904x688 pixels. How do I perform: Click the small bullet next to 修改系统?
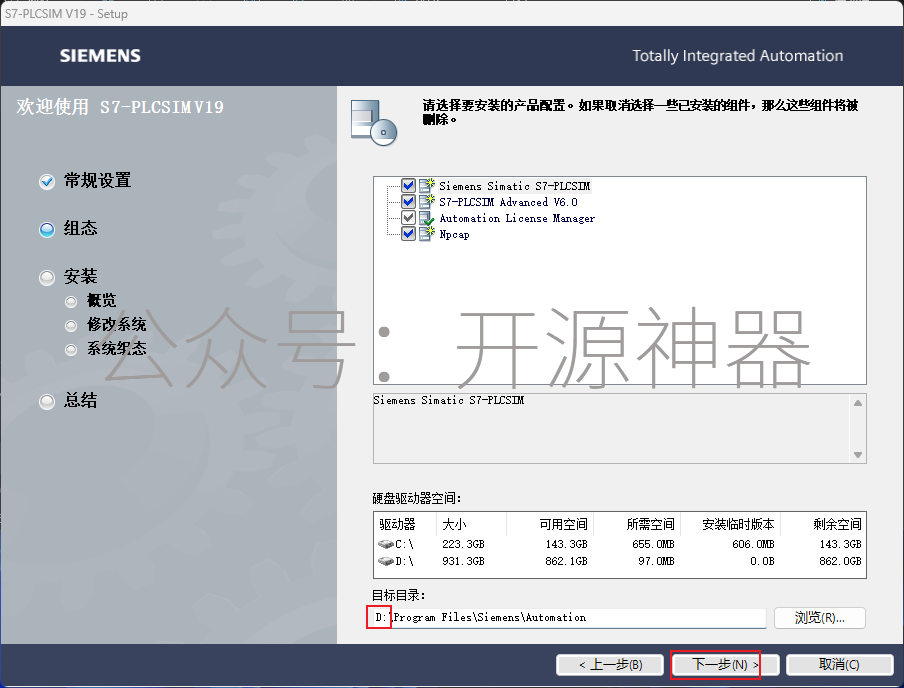(x=71, y=326)
